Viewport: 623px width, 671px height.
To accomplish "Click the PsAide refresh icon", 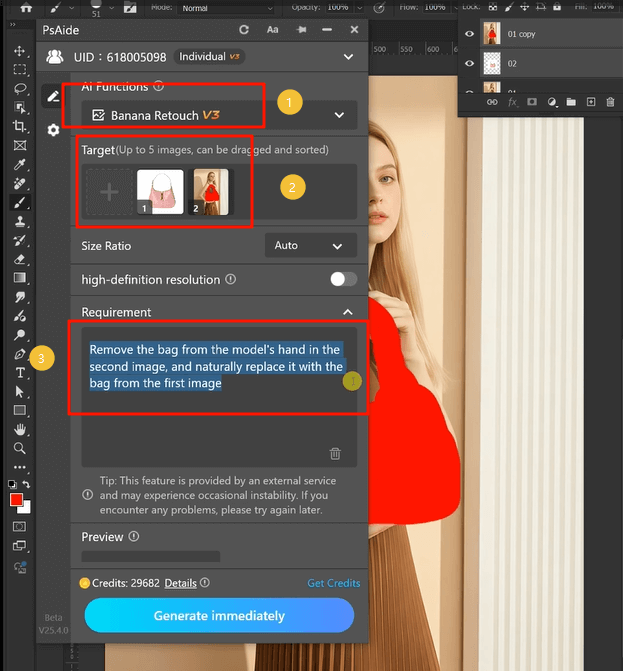I will pyautogui.click(x=246, y=30).
